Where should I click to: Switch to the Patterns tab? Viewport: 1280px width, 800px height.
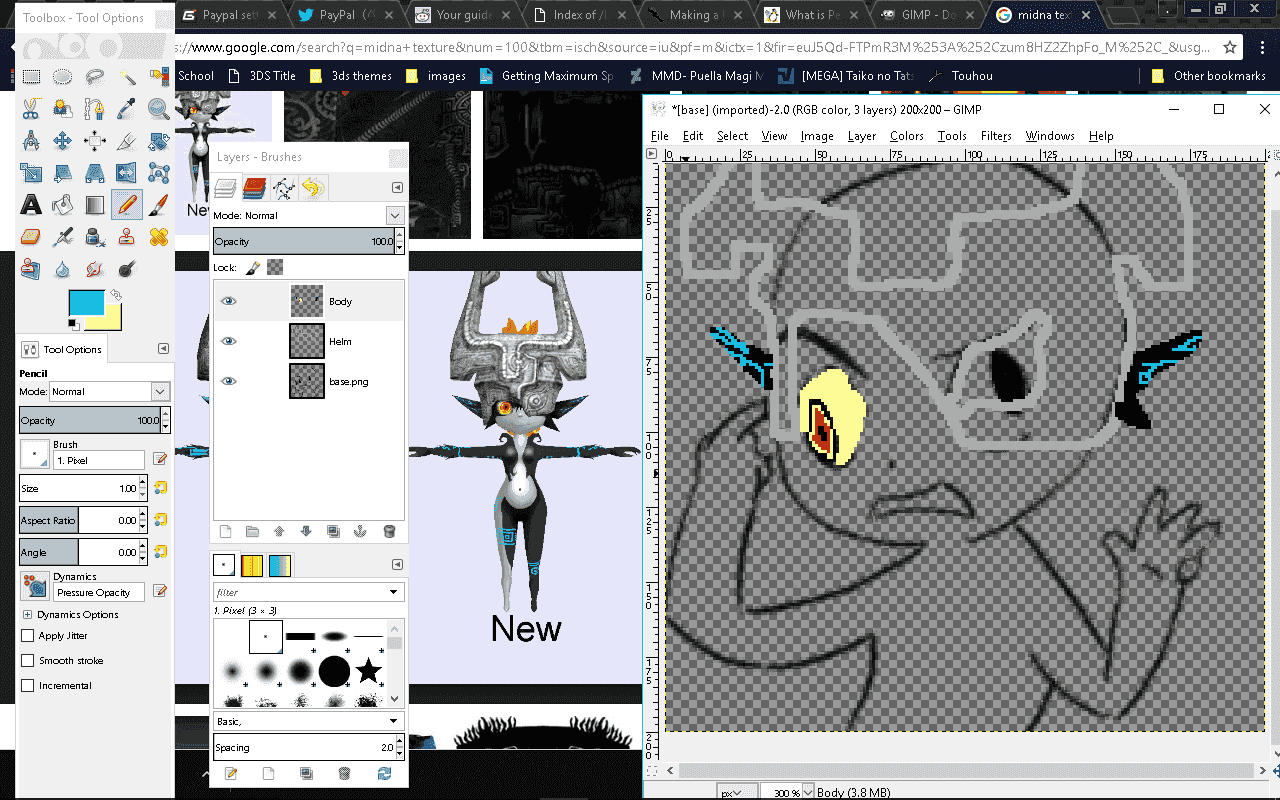pyautogui.click(x=252, y=565)
